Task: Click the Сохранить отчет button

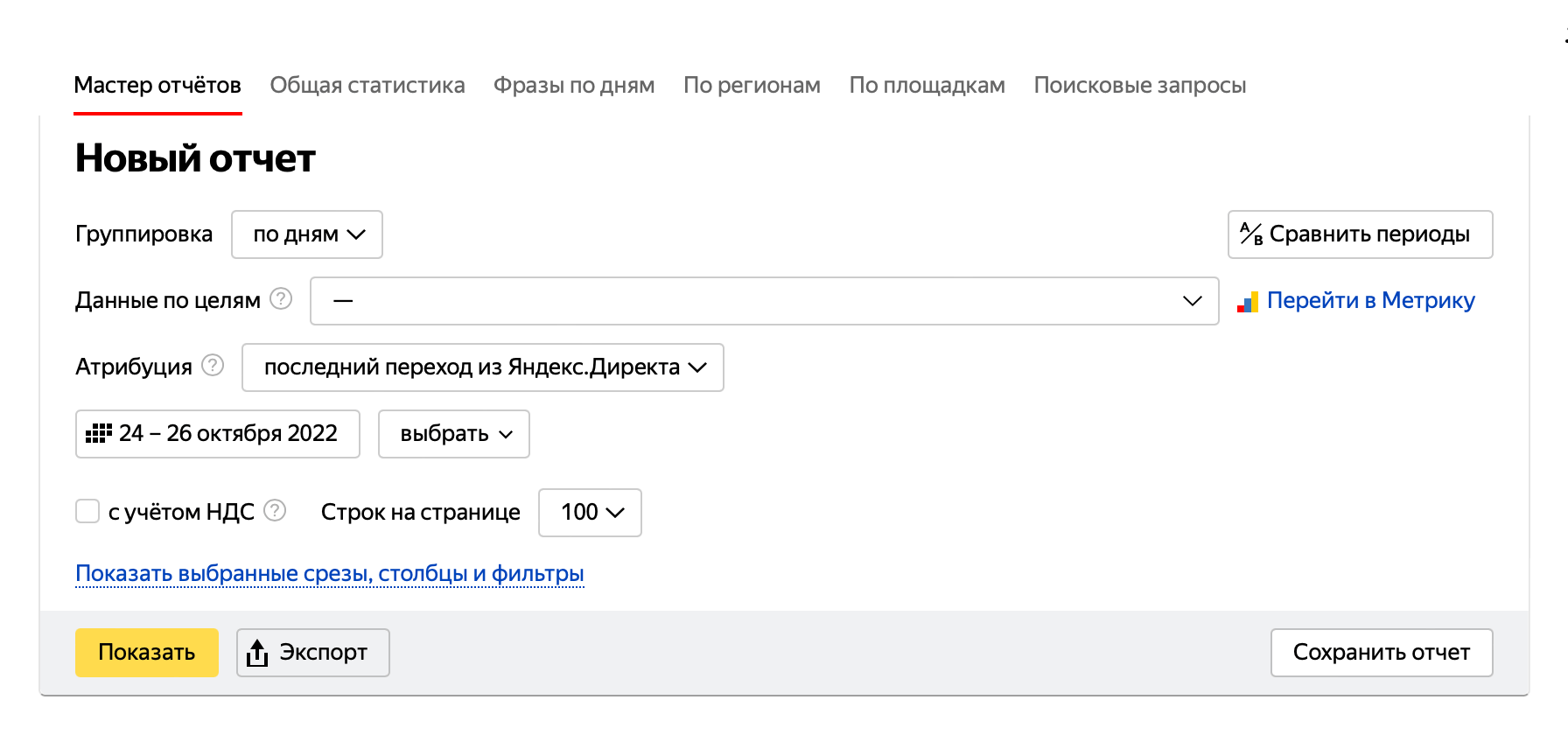Action: pyautogui.click(x=1381, y=653)
